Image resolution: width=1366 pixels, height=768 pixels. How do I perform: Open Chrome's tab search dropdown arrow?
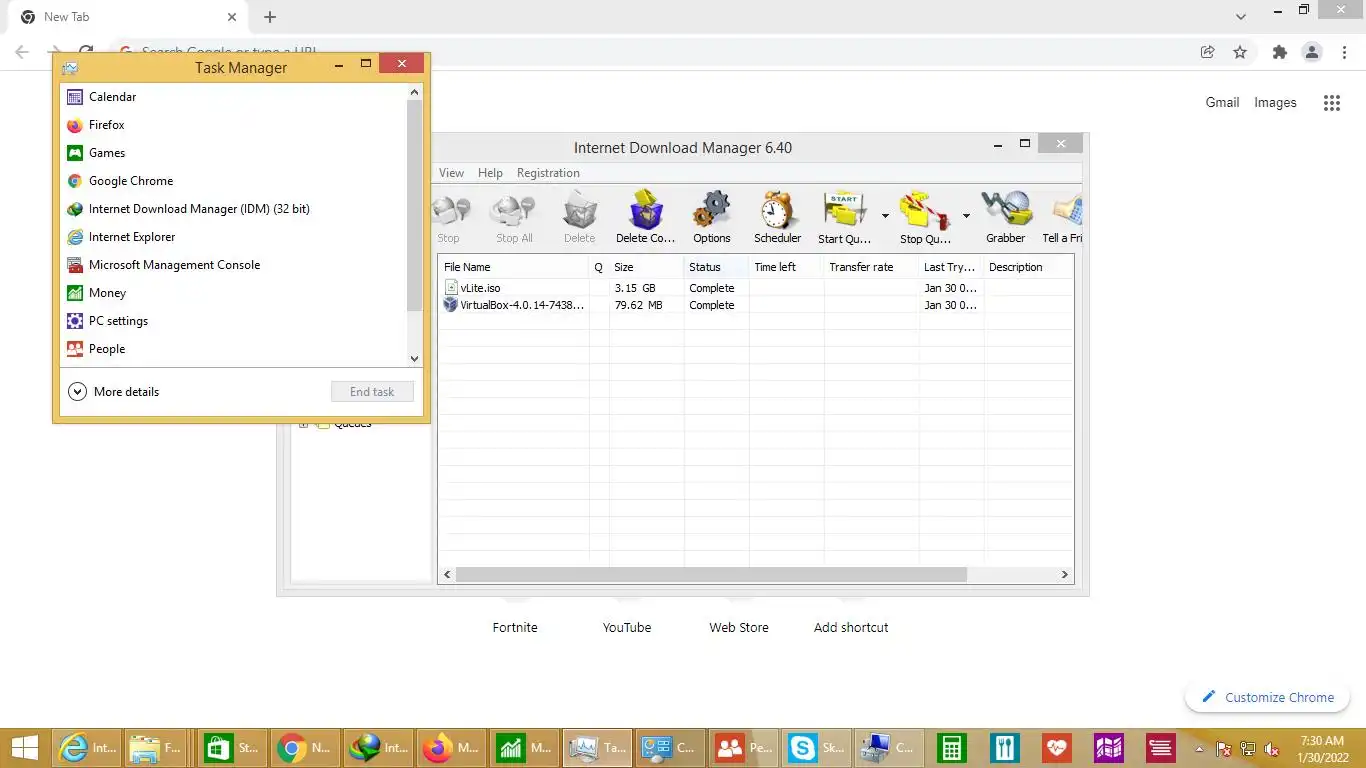pos(1240,17)
